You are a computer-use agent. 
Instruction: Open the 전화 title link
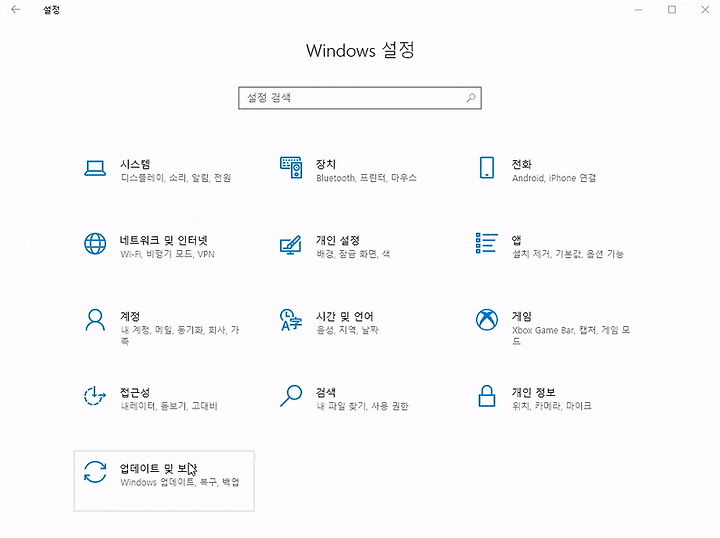point(522,164)
